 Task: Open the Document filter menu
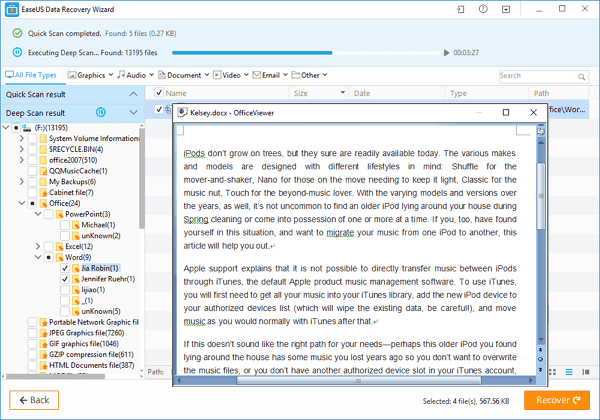point(184,75)
